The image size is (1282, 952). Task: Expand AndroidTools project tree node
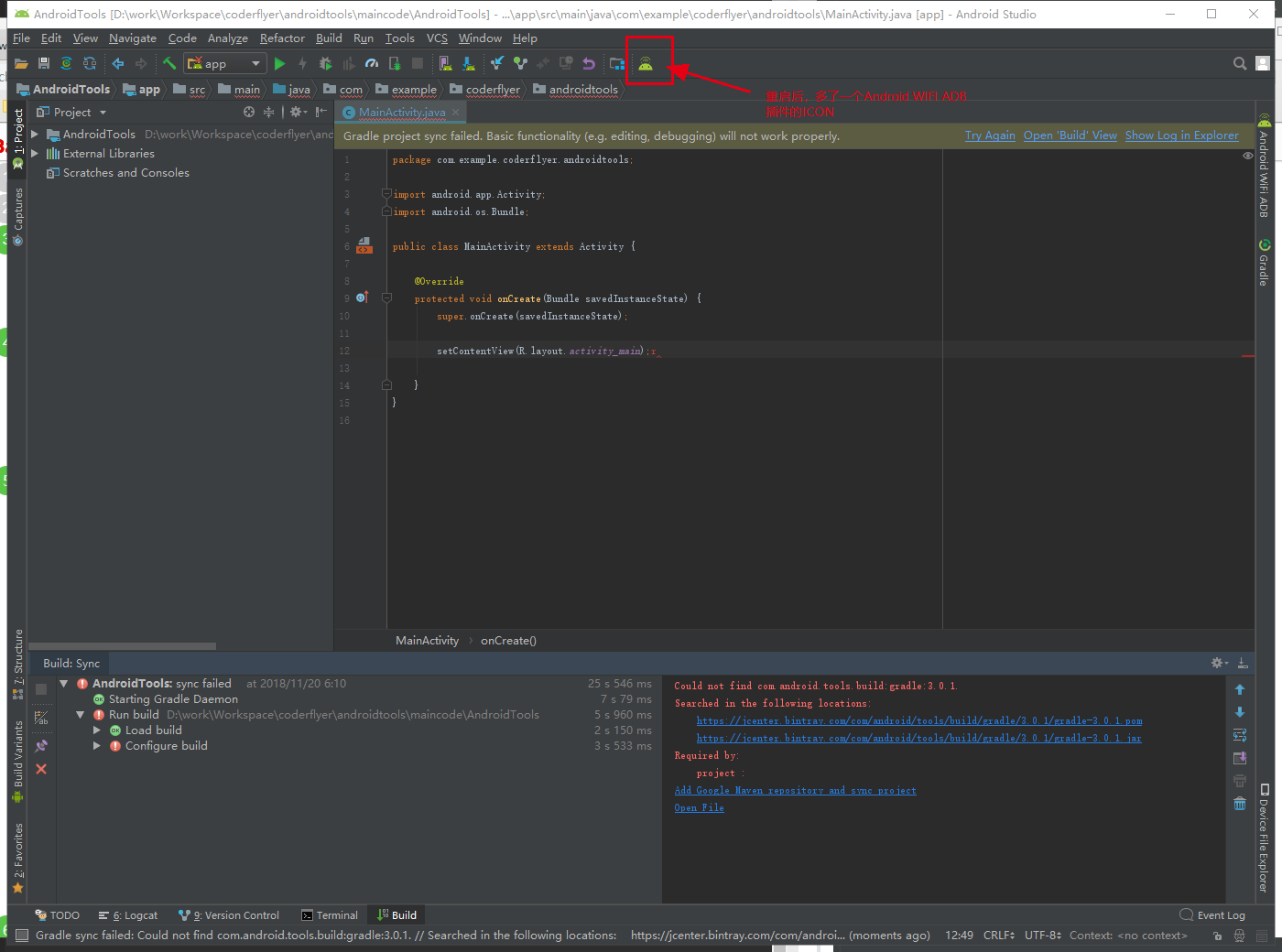click(x=35, y=135)
